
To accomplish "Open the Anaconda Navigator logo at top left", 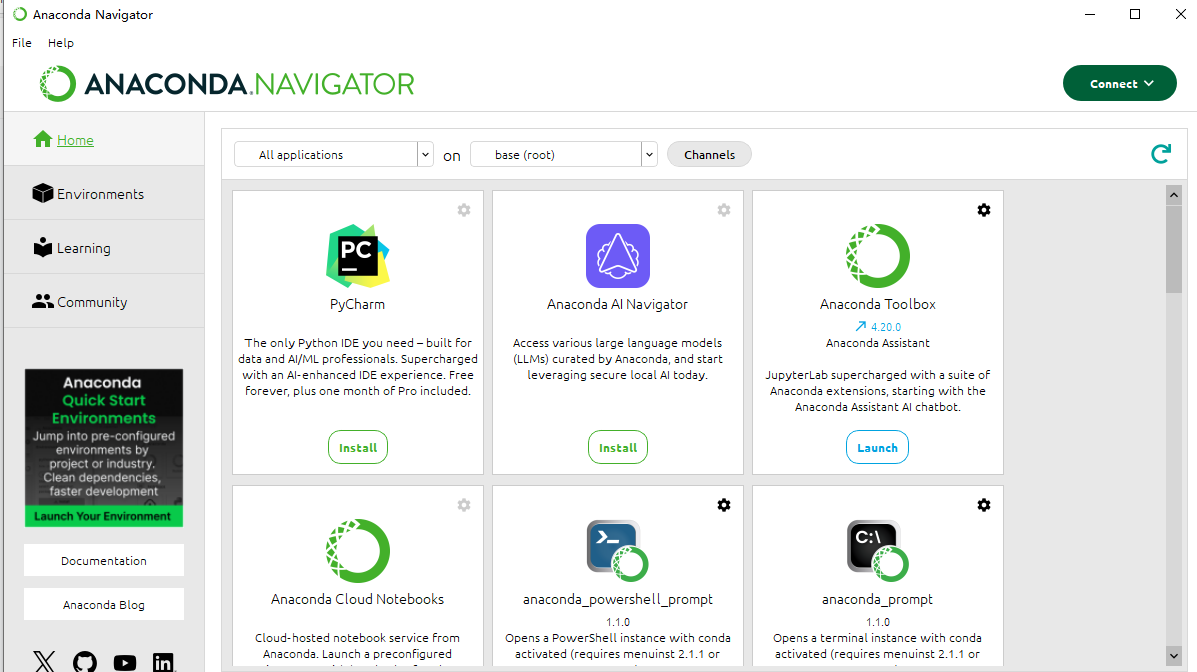I will (226, 83).
